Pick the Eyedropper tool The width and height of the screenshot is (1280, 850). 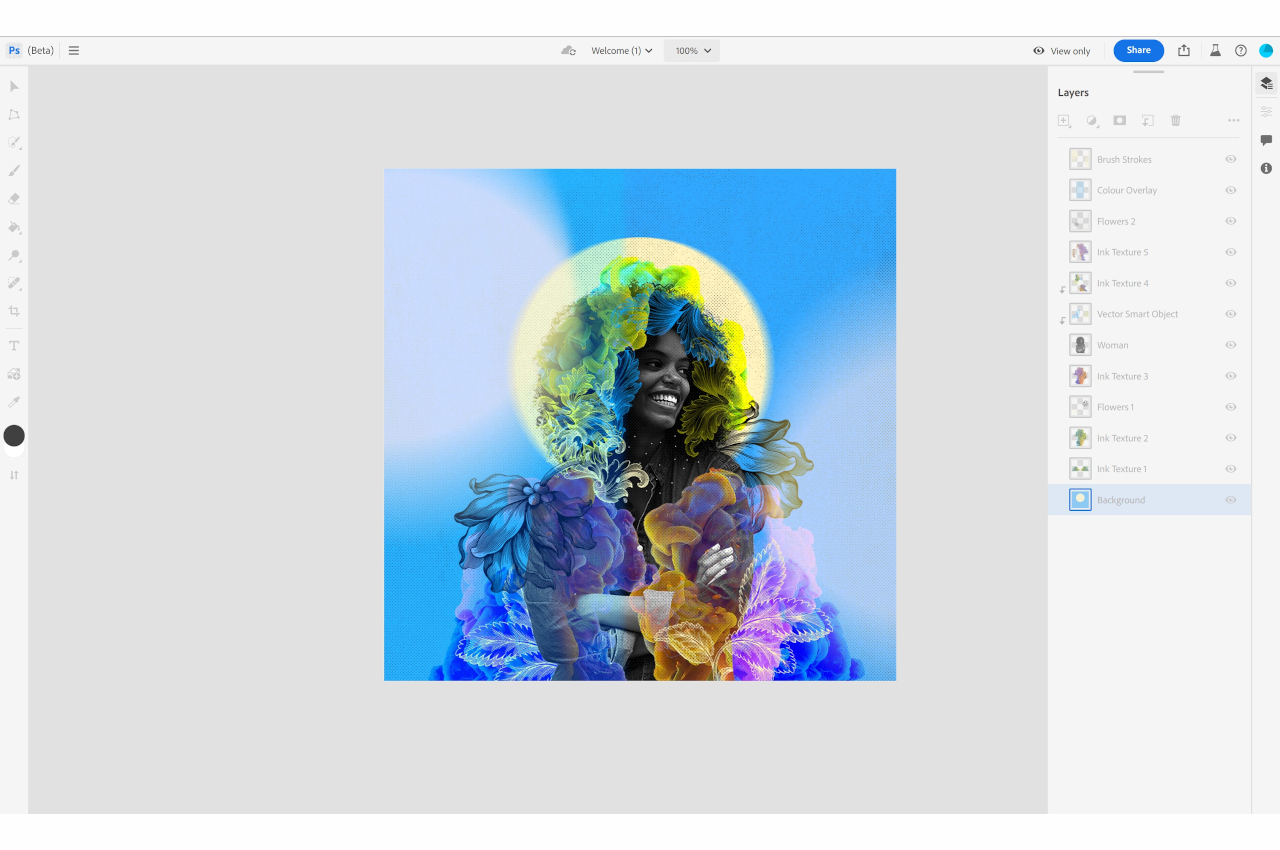click(14, 402)
